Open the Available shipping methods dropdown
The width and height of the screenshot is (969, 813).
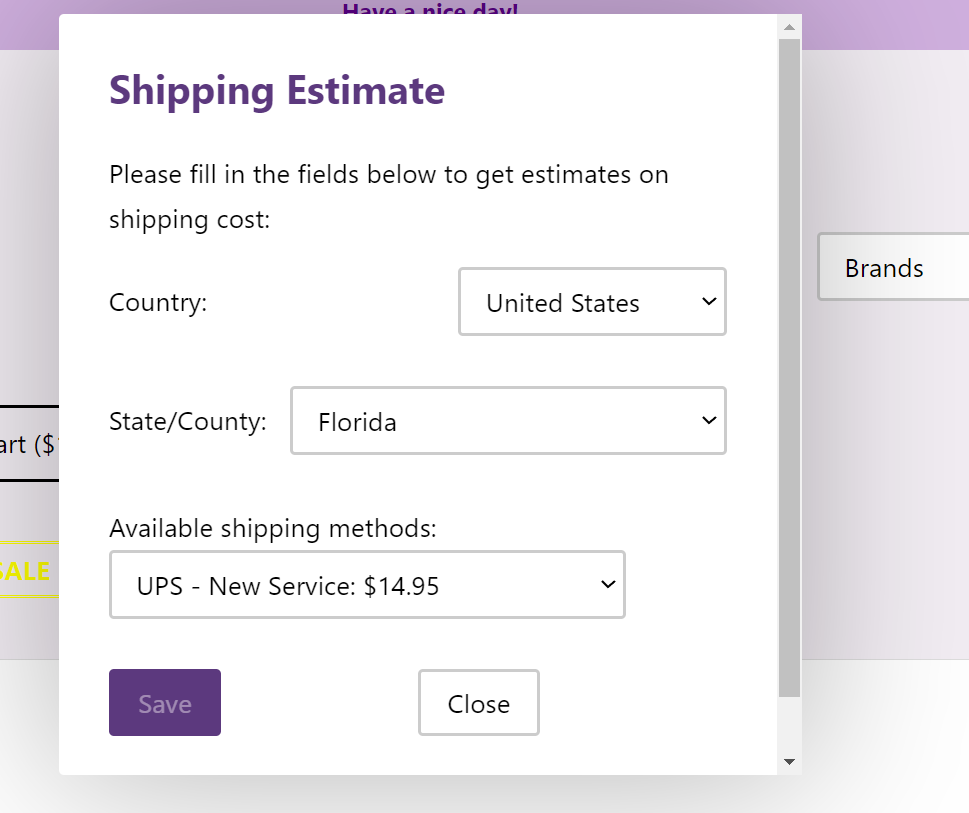point(366,585)
